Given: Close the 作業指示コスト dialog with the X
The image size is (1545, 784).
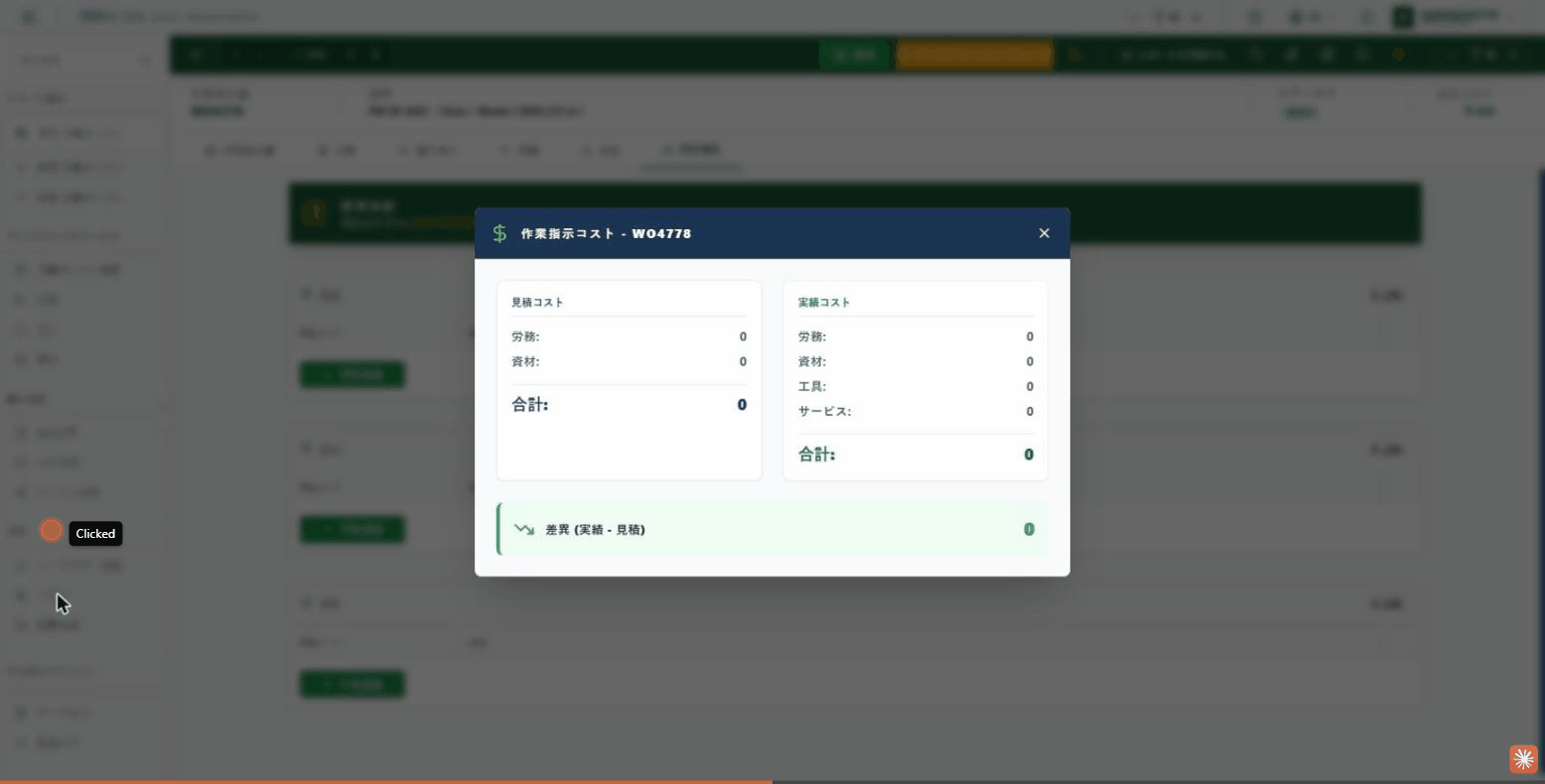Looking at the screenshot, I should (1044, 233).
